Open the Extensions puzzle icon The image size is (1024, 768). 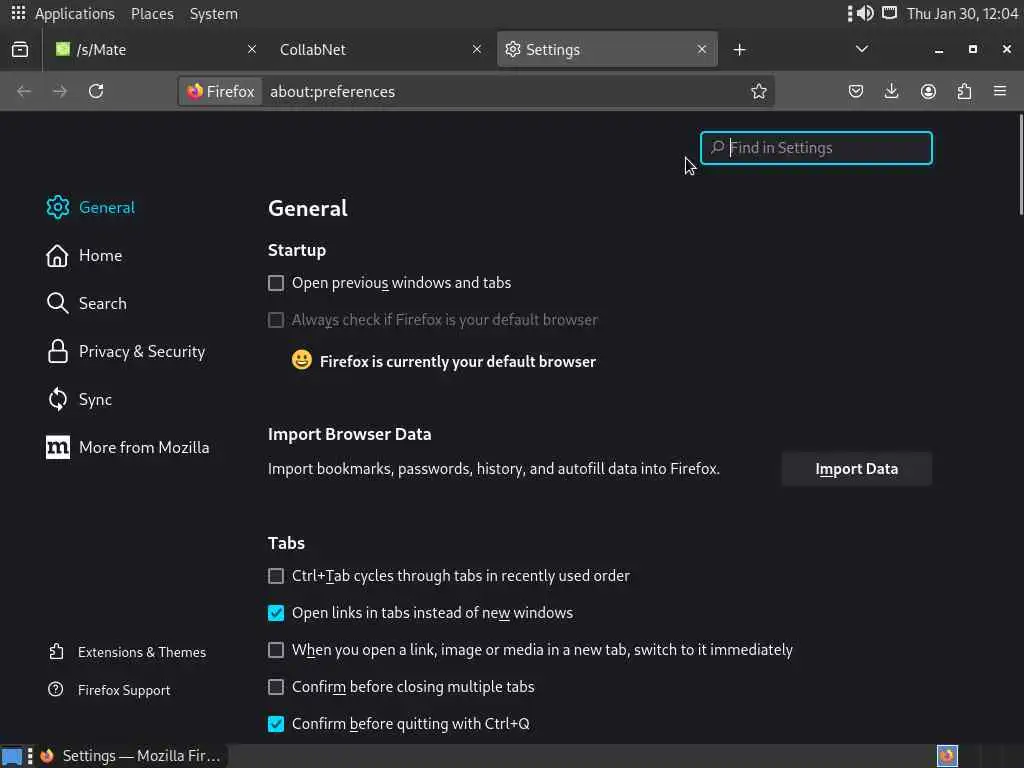[964, 91]
